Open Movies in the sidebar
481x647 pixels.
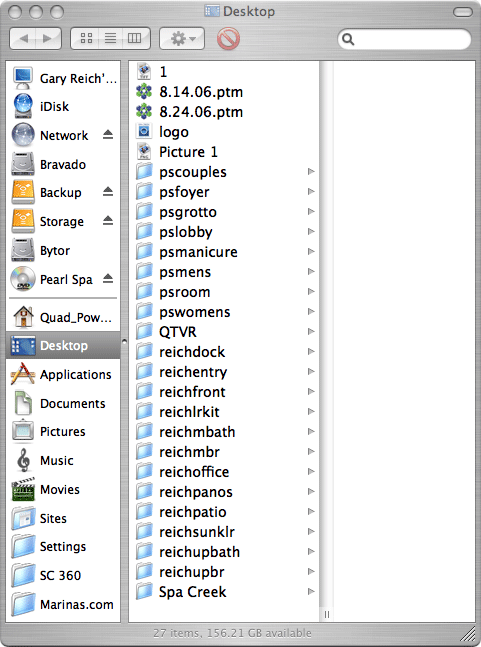[64, 489]
